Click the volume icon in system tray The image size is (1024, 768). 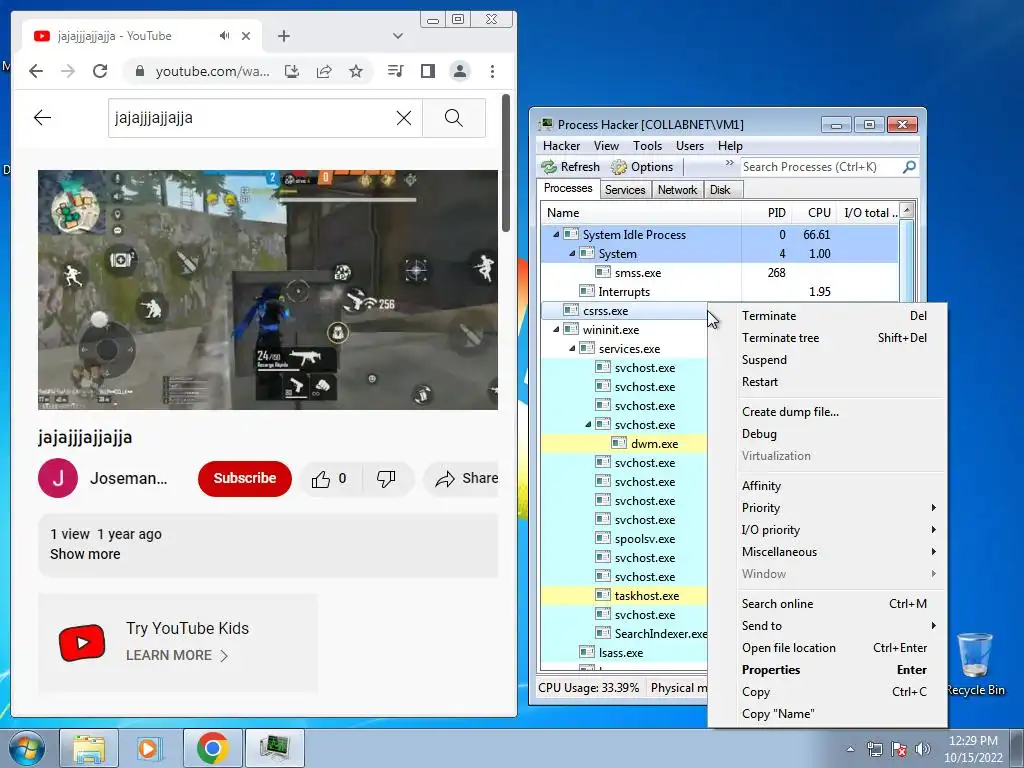point(923,749)
